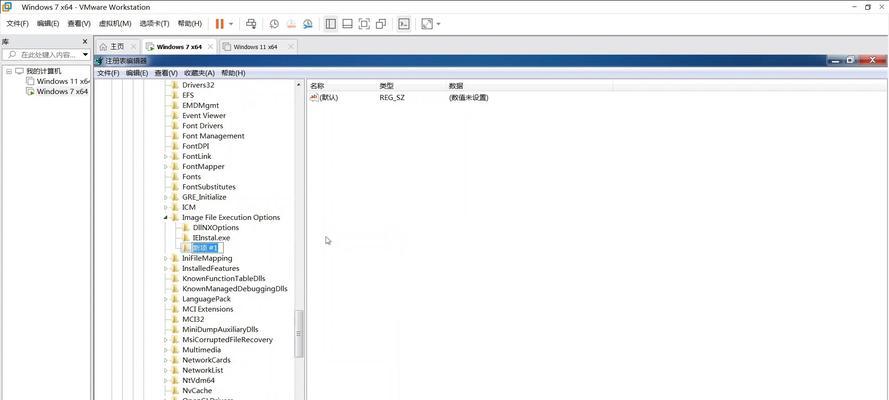Click the enter full screen icon
Viewport: 889px width, 400px height.
[x=365, y=24]
